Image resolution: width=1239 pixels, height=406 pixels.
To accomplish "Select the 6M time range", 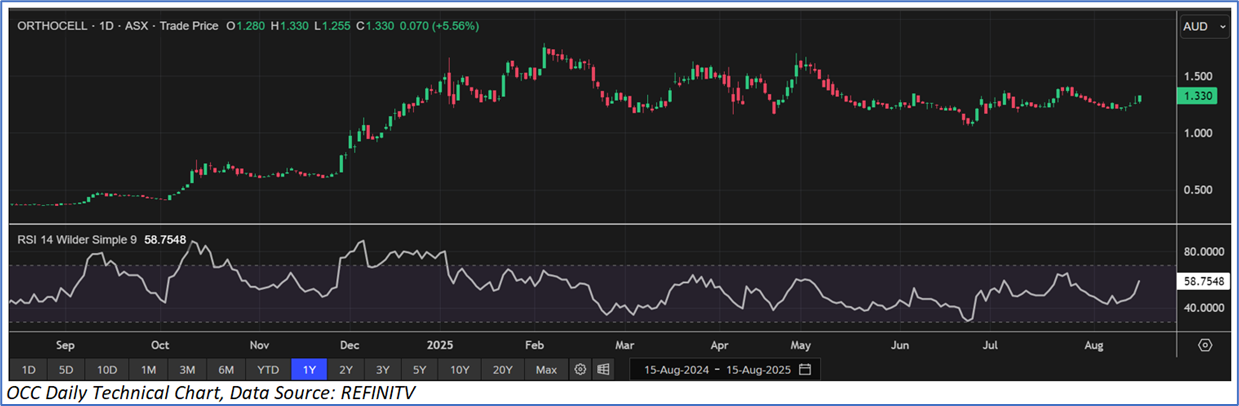I will pos(225,370).
